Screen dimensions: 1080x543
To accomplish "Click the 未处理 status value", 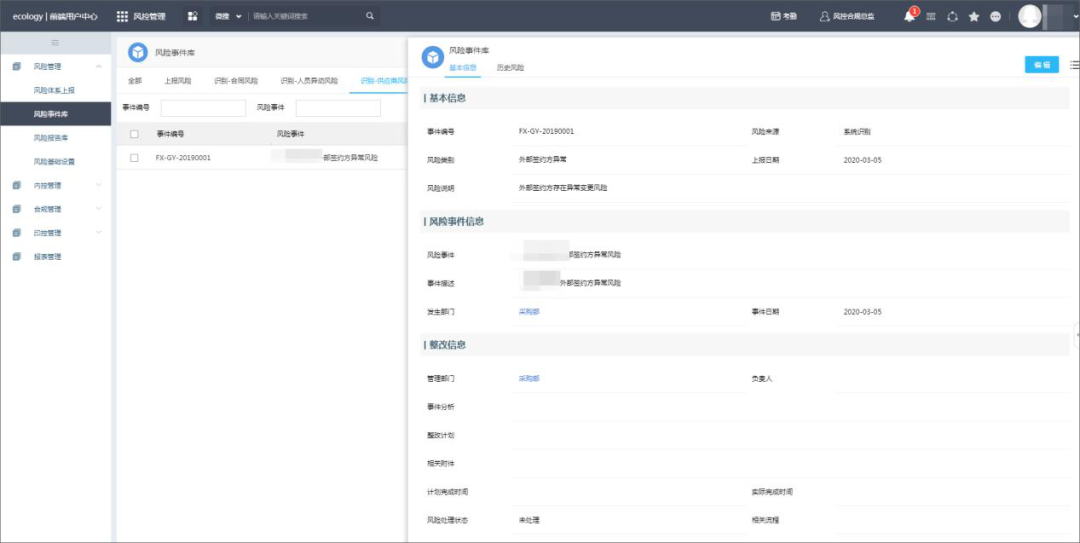I will (529, 520).
